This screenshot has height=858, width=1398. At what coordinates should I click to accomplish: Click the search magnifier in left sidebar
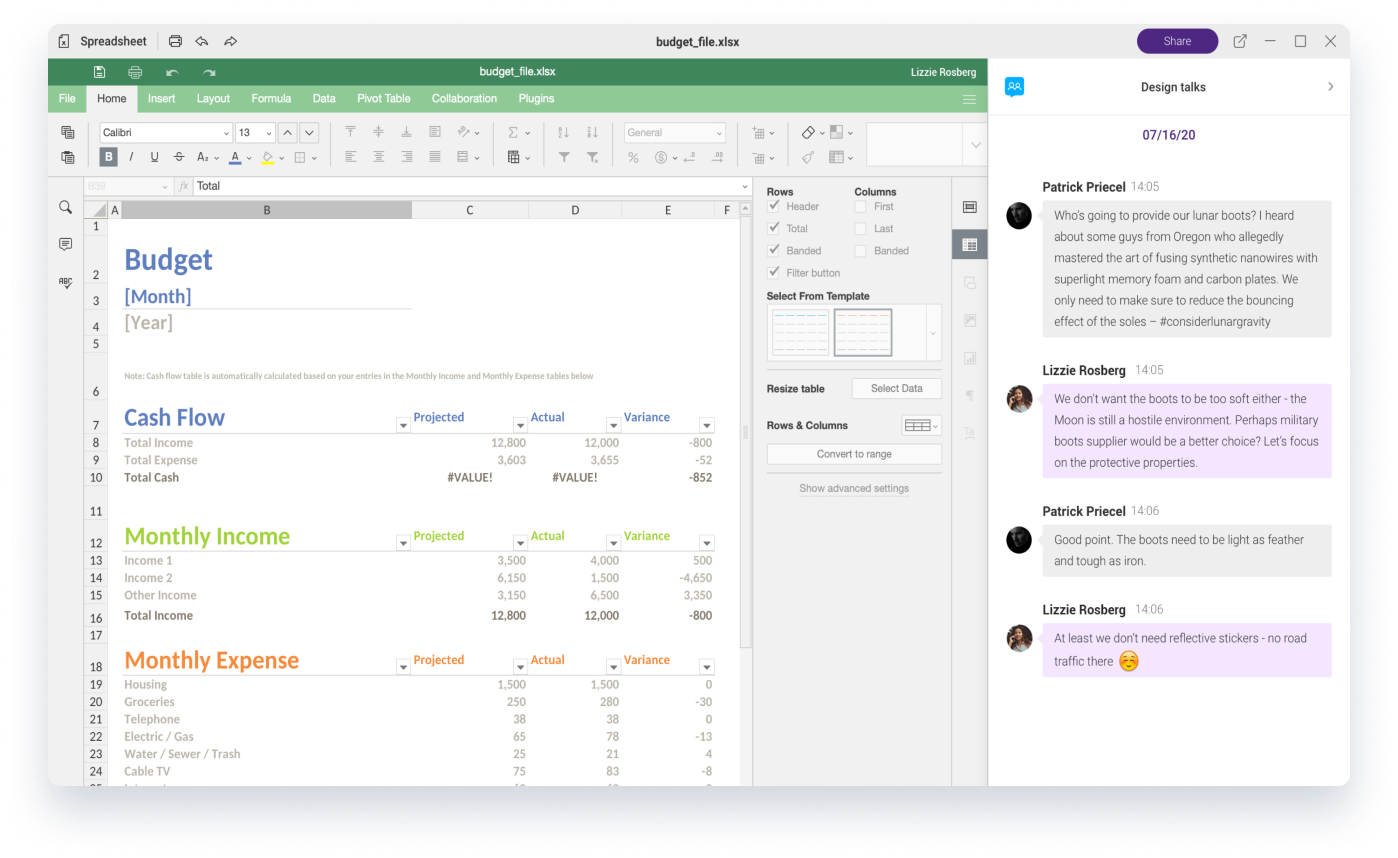pyautogui.click(x=66, y=207)
